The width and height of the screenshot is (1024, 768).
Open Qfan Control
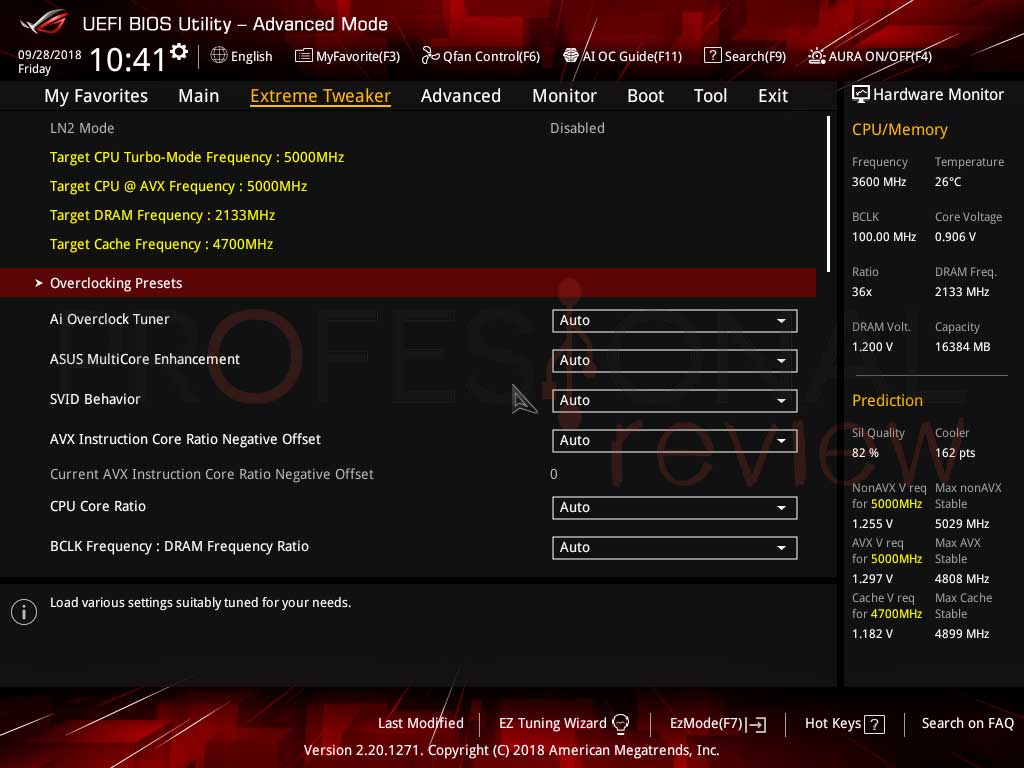pyautogui.click(x=480, y=56)
